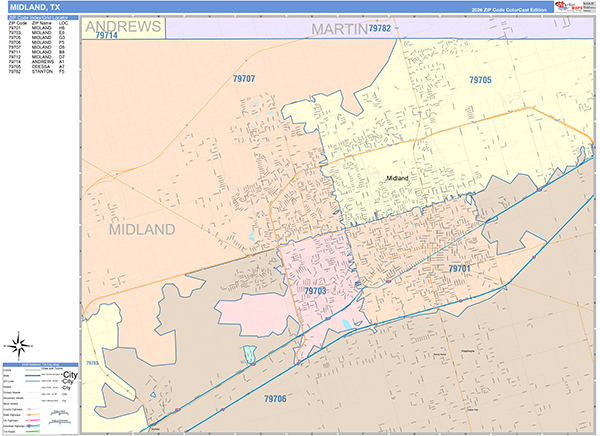Screen dimensions: 600x436
Task: Click the small black Midland city label
Action: click(397, 178)
